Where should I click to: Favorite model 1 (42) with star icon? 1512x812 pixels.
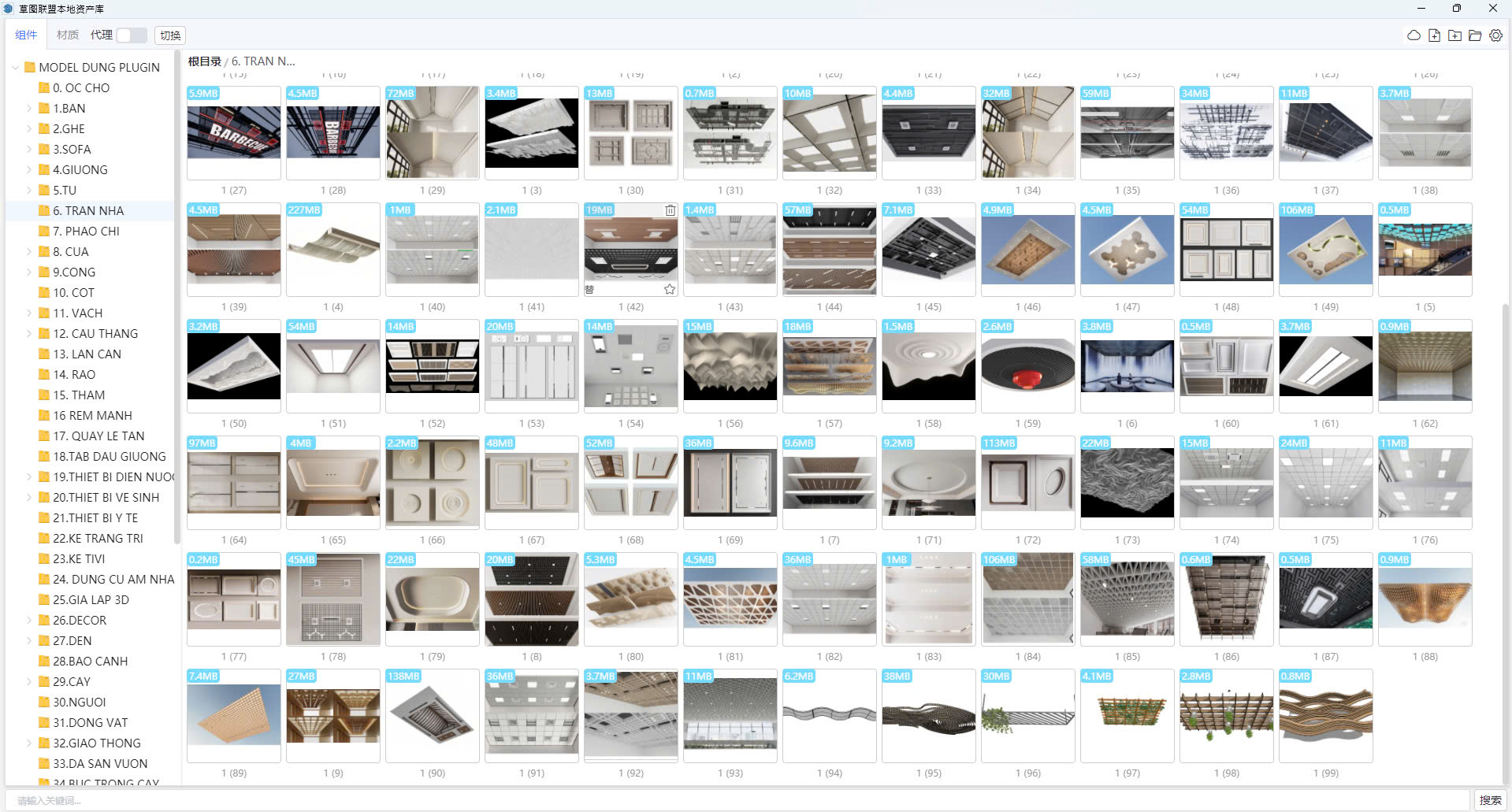(669, 289)
